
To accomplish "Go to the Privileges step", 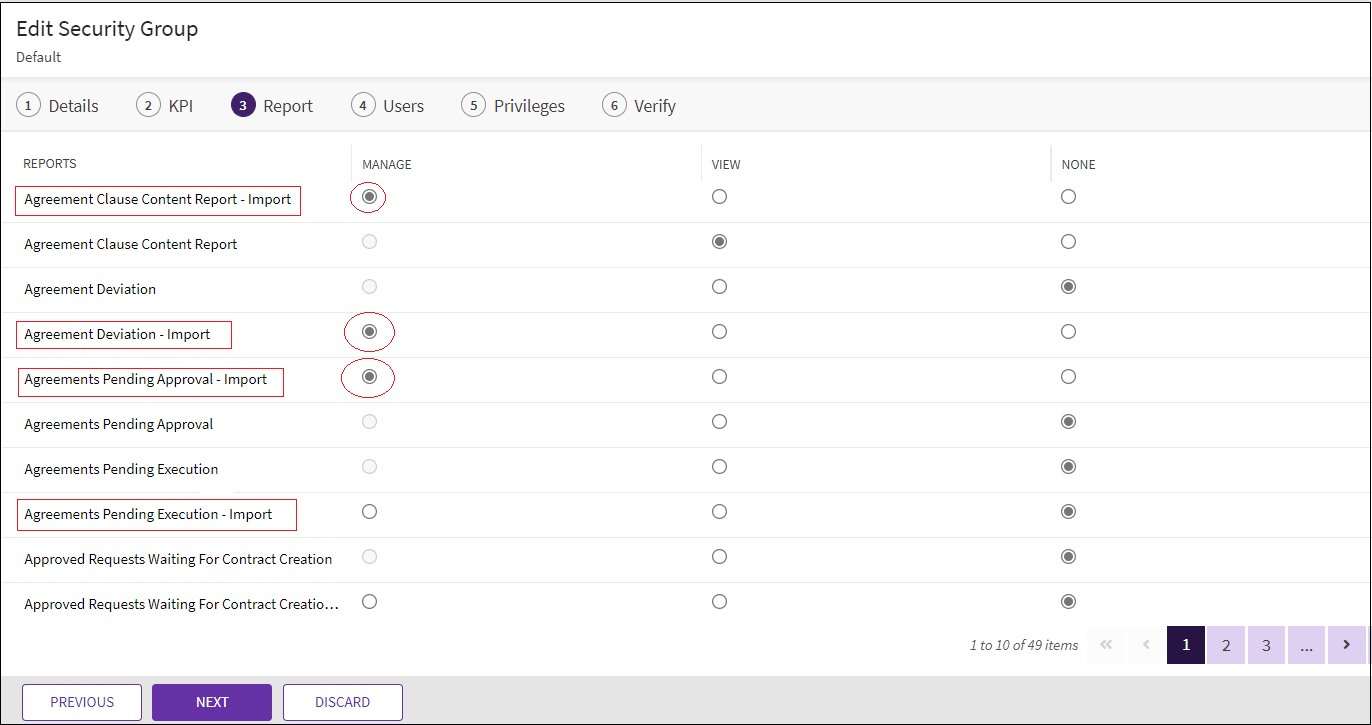I will pyautogui.click(x=514, y=105).
